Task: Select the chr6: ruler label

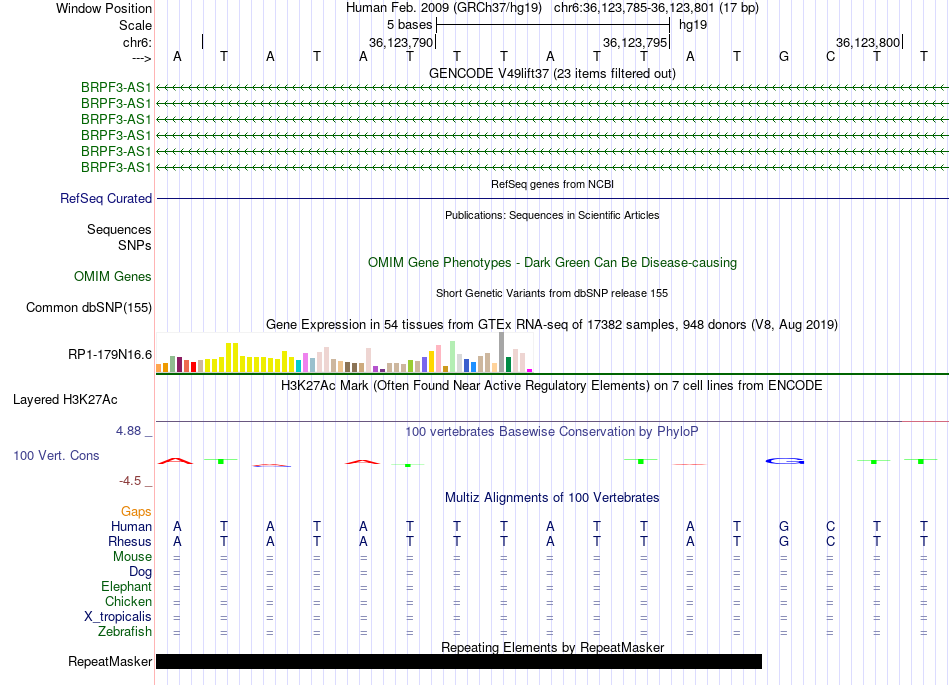Action: pyautogui.click(x=137, y=42)
